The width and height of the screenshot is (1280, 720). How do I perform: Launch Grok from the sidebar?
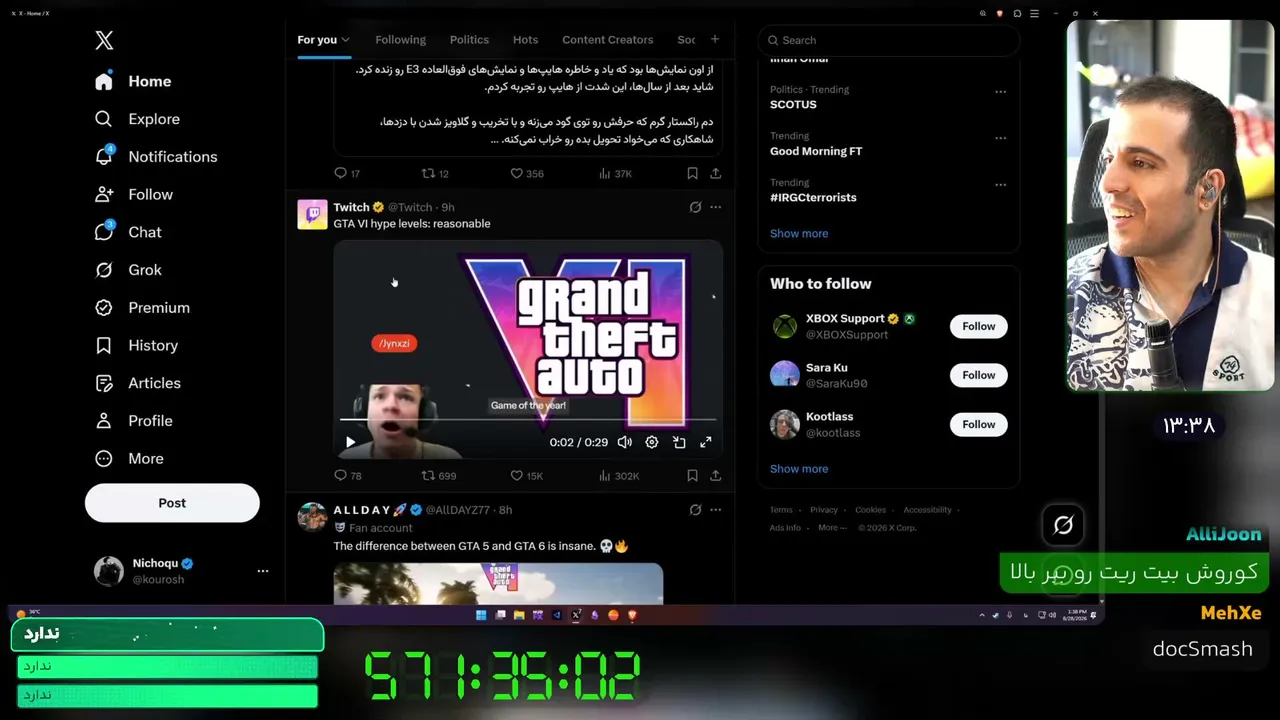[128, 270]
